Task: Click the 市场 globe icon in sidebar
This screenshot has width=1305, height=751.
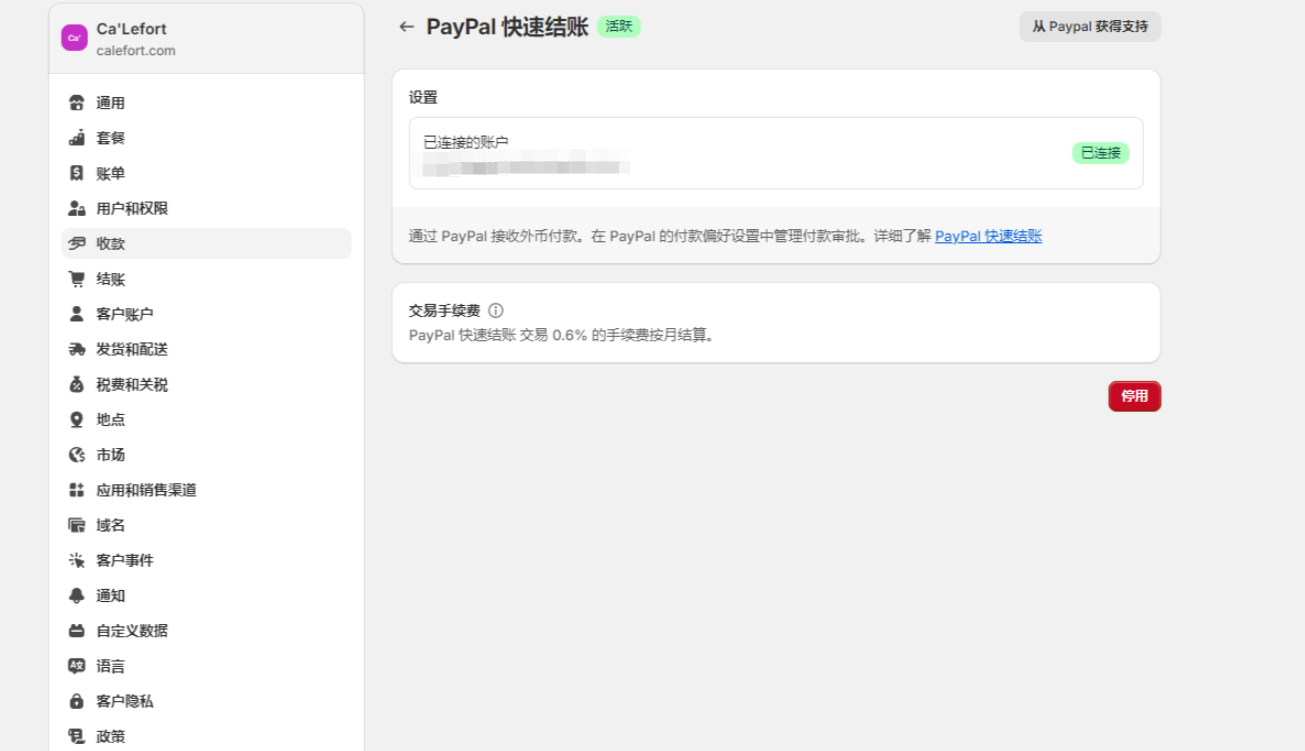Action: pos(77,455)
